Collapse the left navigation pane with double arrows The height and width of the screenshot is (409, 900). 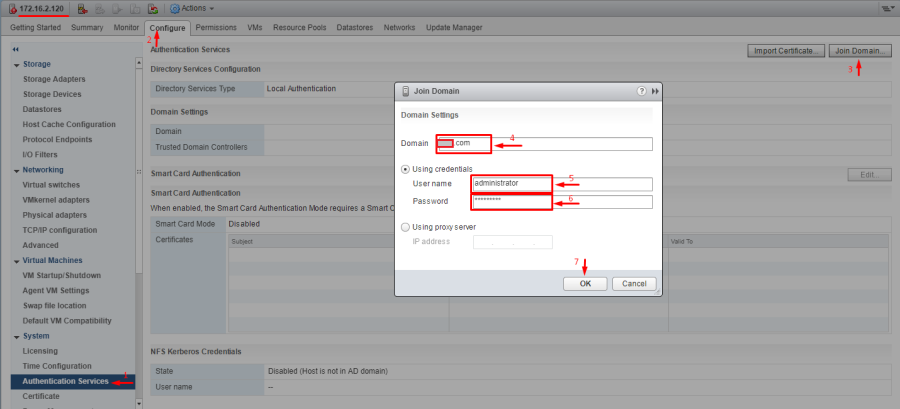[16, 49]
